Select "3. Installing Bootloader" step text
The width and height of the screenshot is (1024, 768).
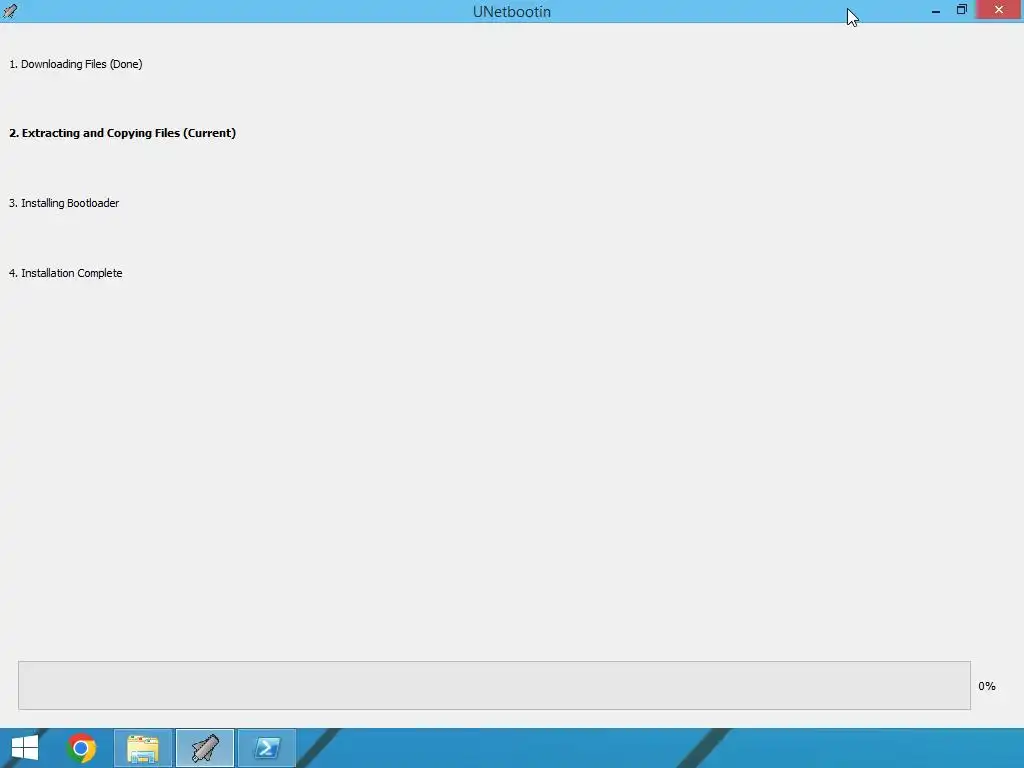click(x=64, y=203)
